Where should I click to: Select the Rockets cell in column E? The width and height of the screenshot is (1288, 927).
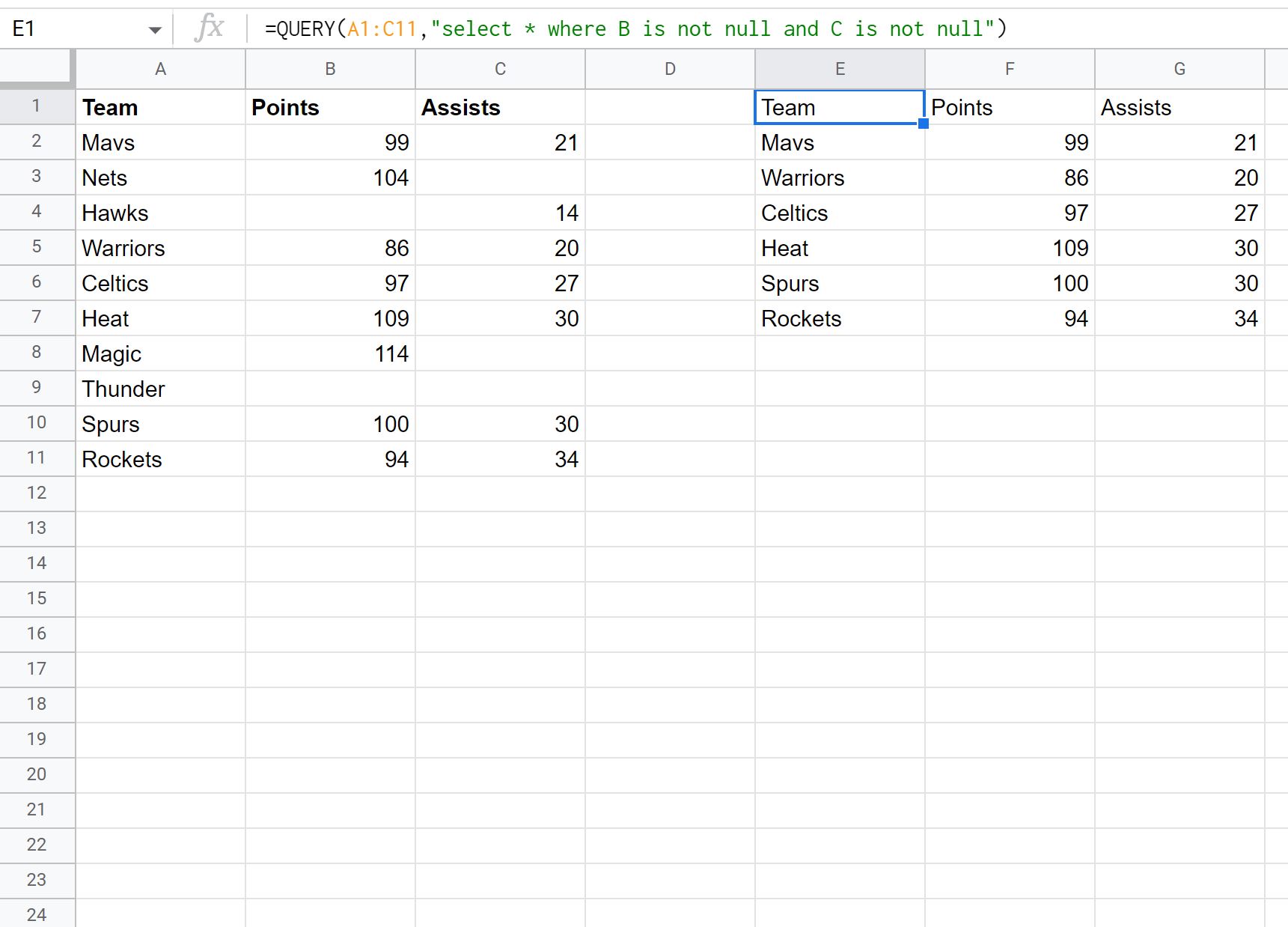click(x=840, y=318)
